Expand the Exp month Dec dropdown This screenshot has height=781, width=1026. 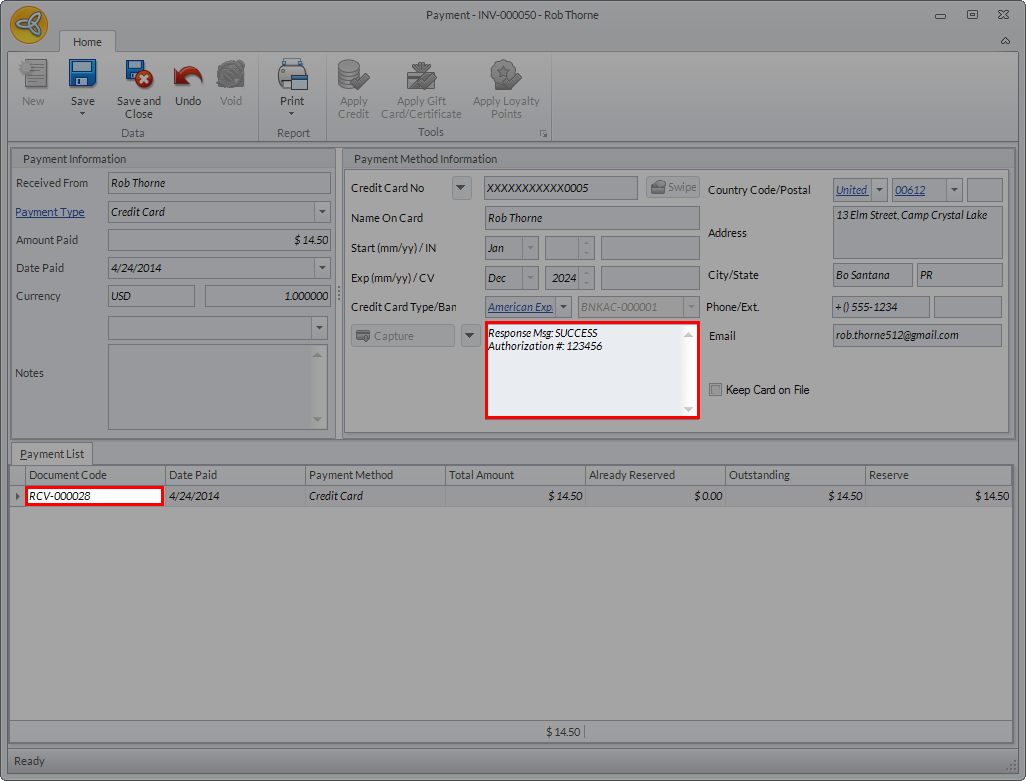click(530, 278)
